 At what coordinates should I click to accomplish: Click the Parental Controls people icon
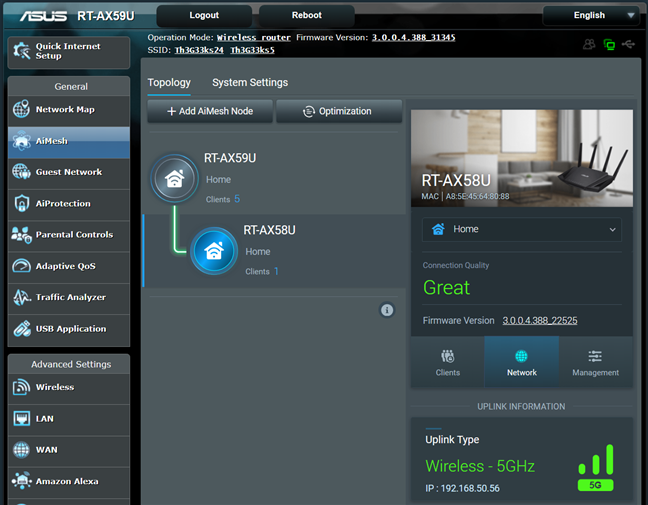[21, 235]
